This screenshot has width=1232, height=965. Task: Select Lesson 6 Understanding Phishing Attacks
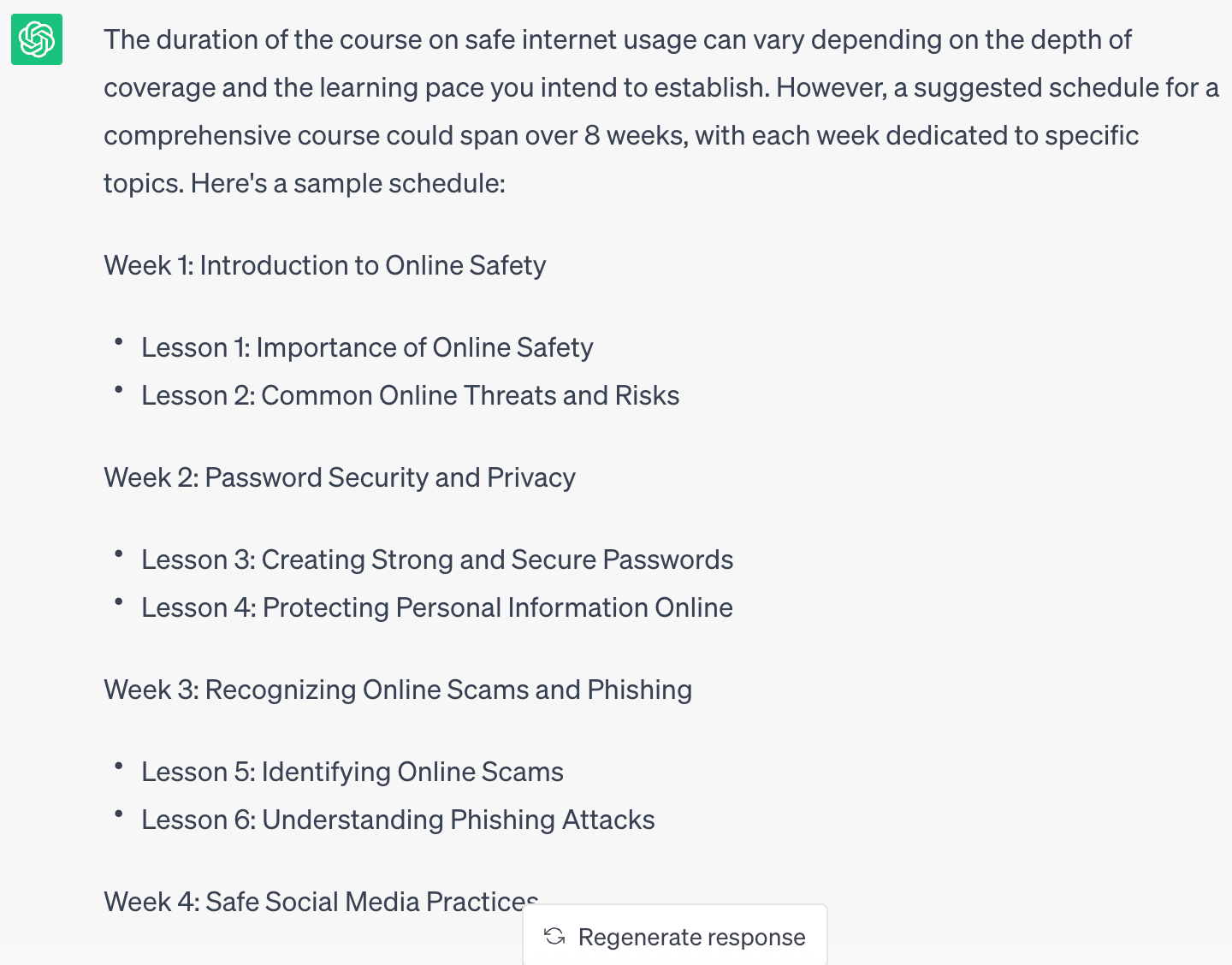coord(398,820)
